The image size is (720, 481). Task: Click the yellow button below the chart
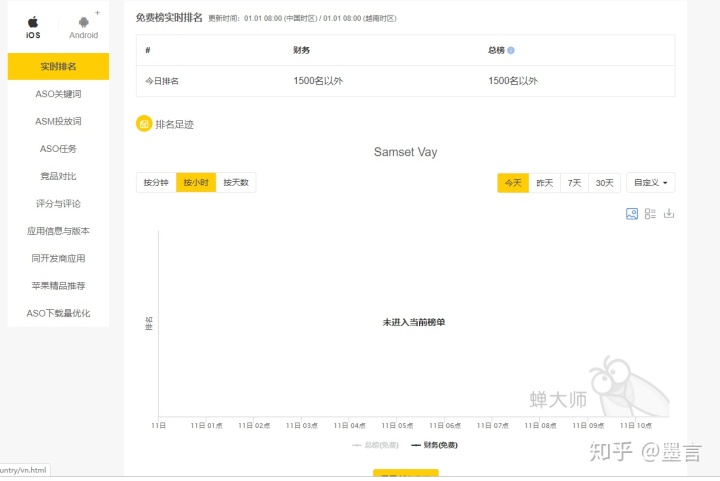point(405,473)
